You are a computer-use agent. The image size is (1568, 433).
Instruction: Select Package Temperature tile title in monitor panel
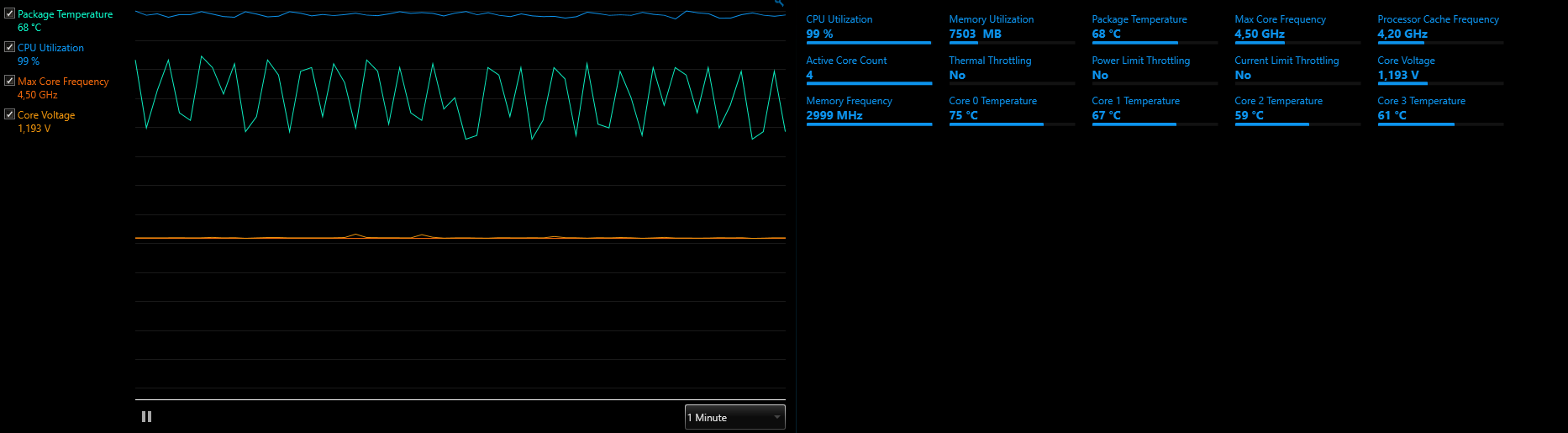click(1139, 19)
